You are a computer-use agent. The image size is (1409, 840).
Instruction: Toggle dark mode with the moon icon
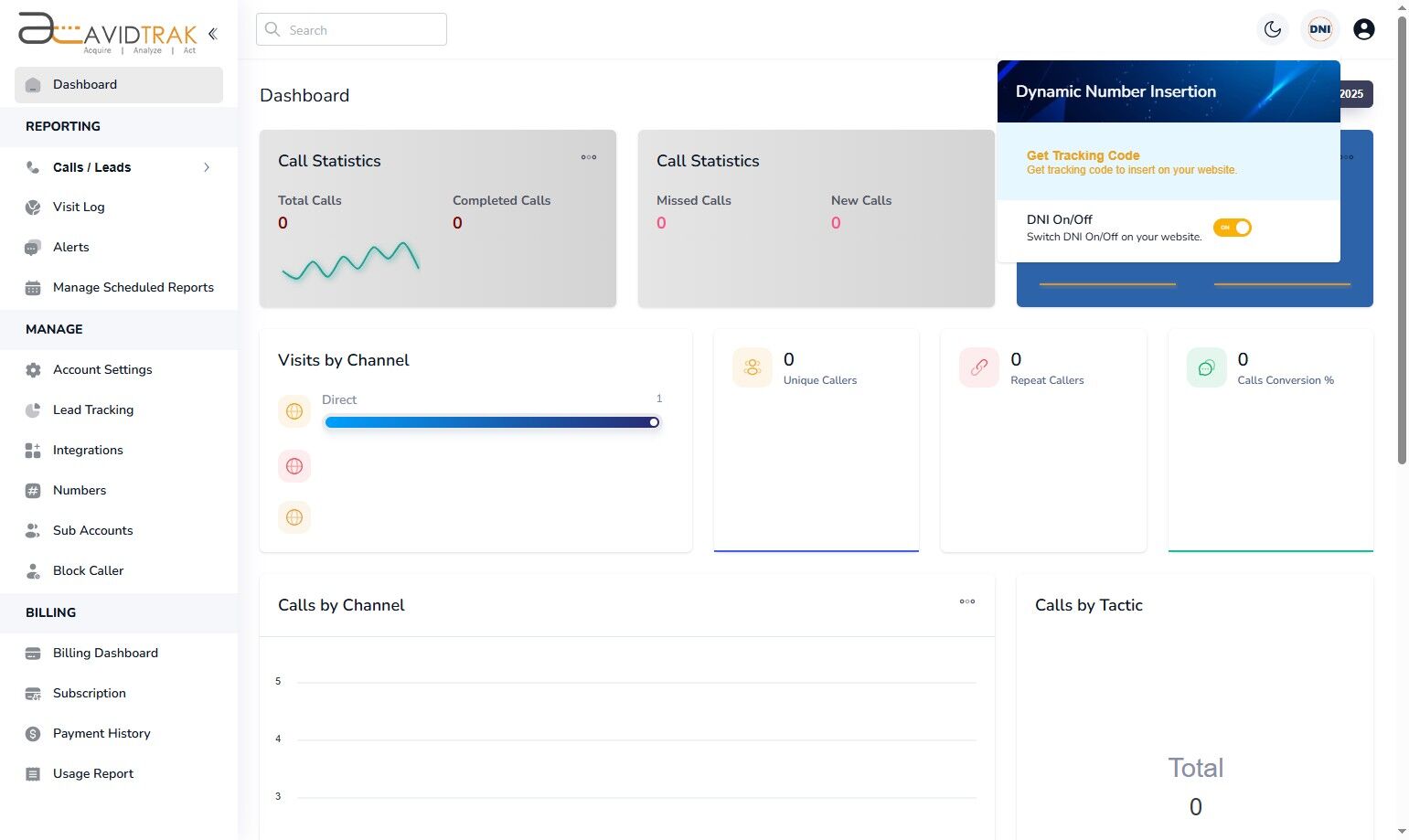(1272, 28)
